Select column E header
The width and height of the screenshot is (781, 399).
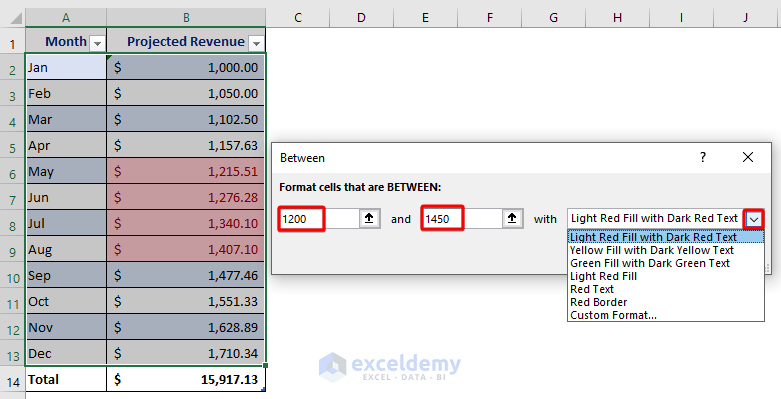[x=425, y=18]
